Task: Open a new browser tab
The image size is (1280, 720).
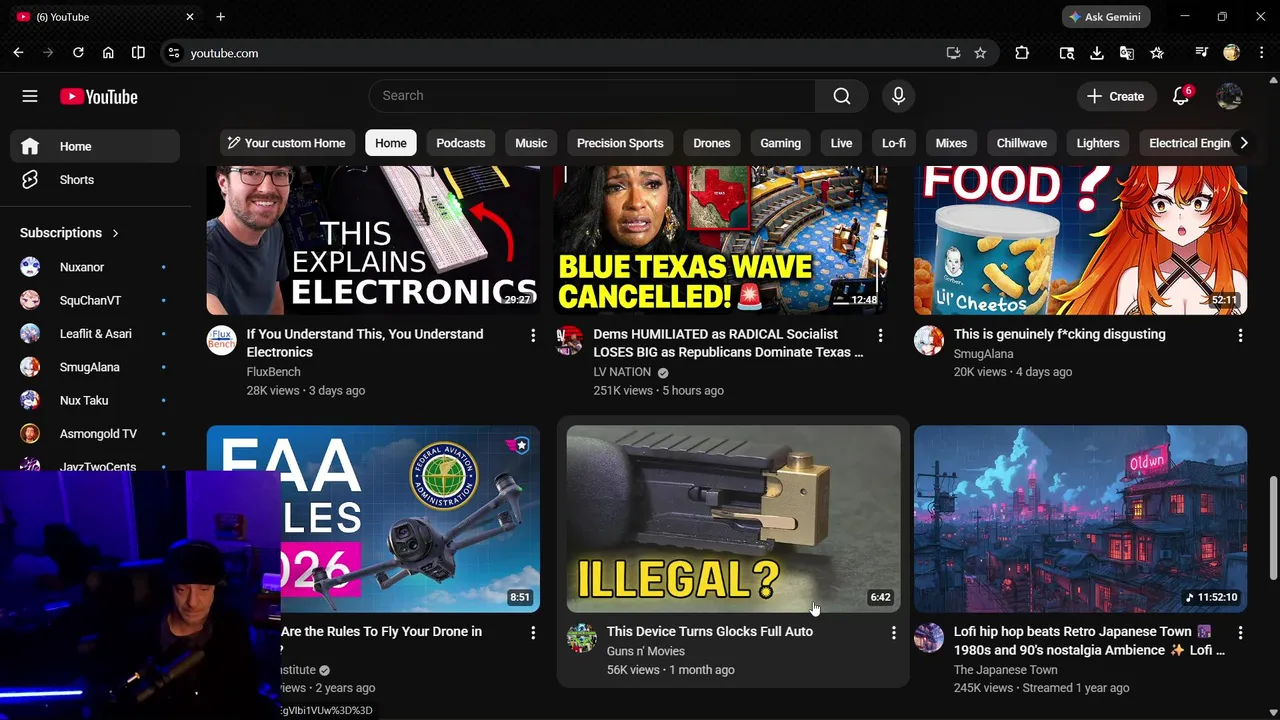Action: point(220,17)
